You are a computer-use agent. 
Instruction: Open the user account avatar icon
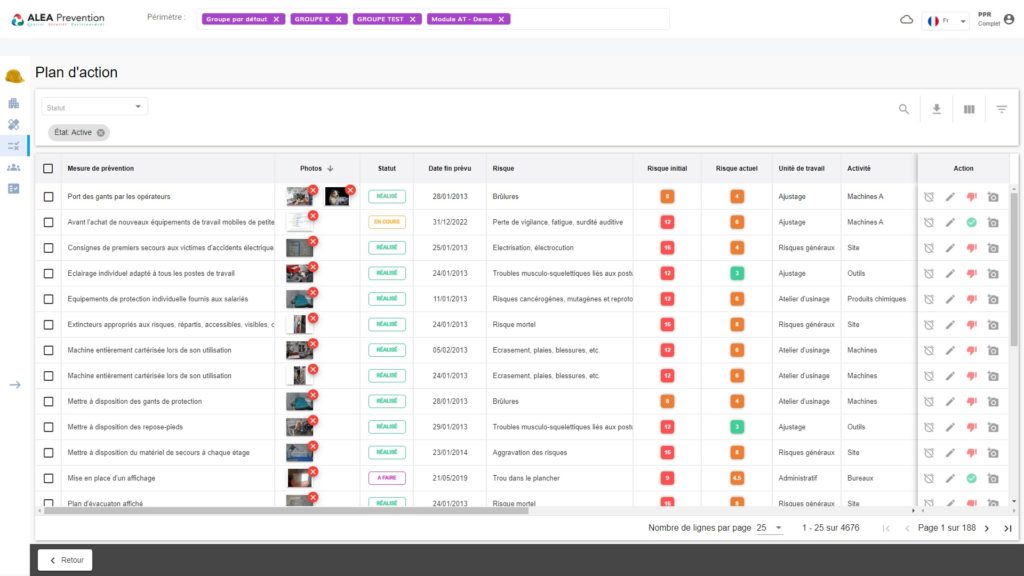[x=1009, y=19]
